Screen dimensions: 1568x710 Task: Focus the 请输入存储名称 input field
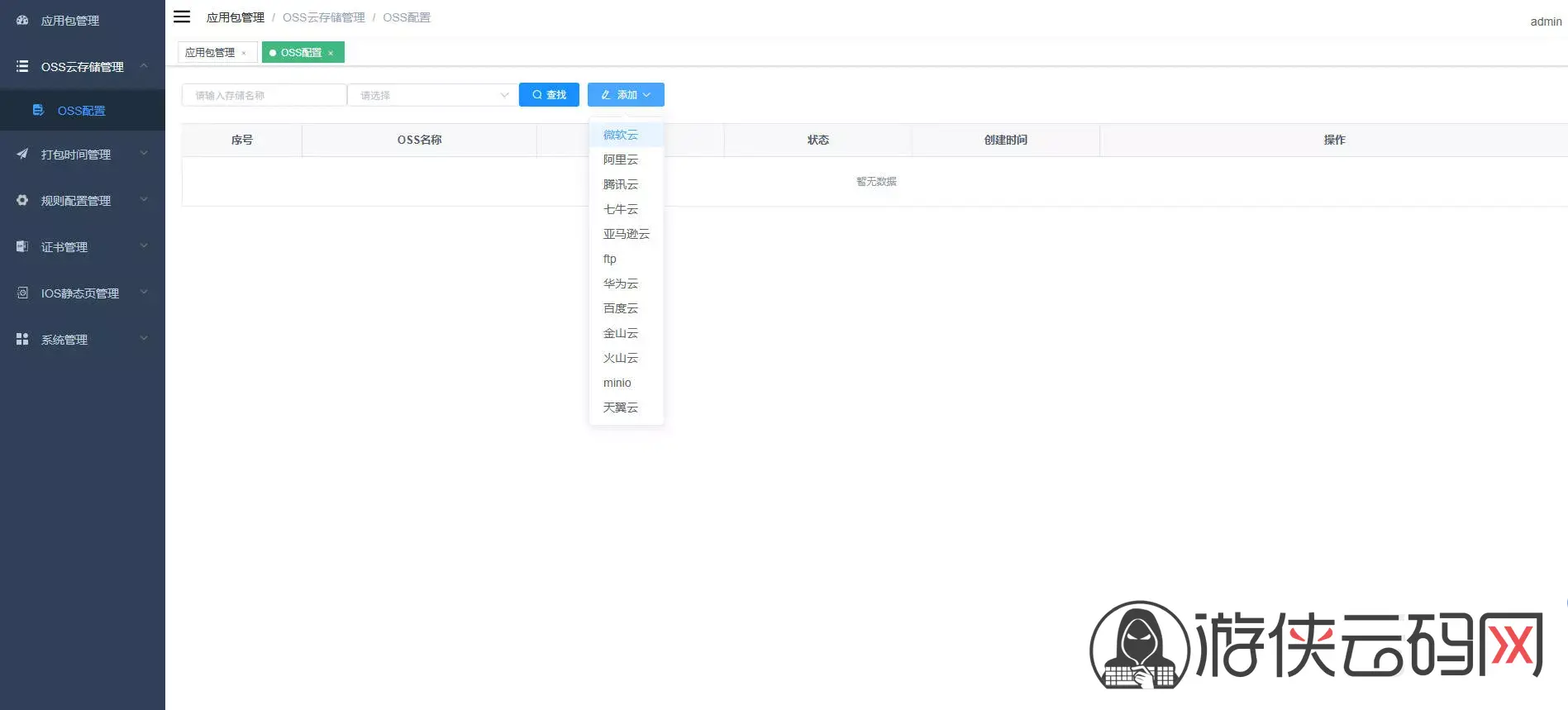[x=264, y=95]
